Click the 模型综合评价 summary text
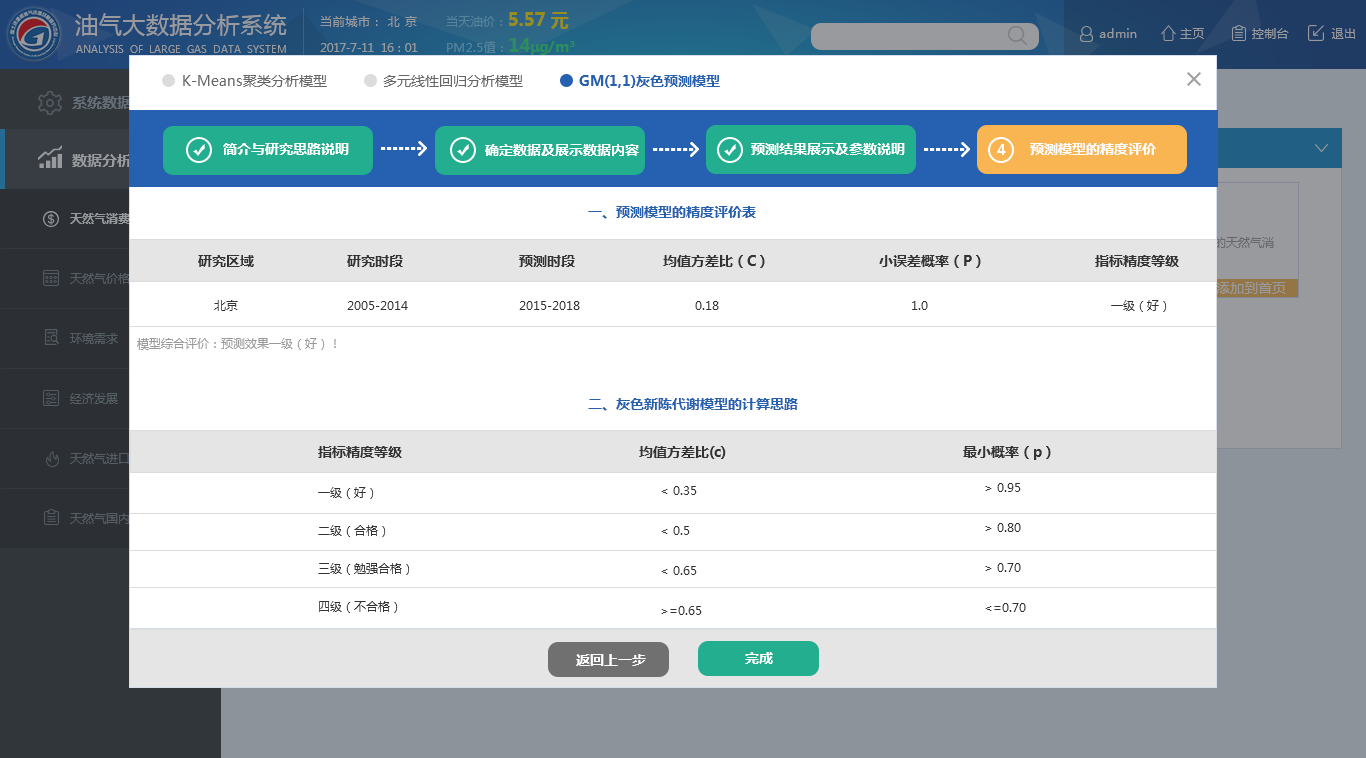The image size is (1366, 758). (238, 344)
